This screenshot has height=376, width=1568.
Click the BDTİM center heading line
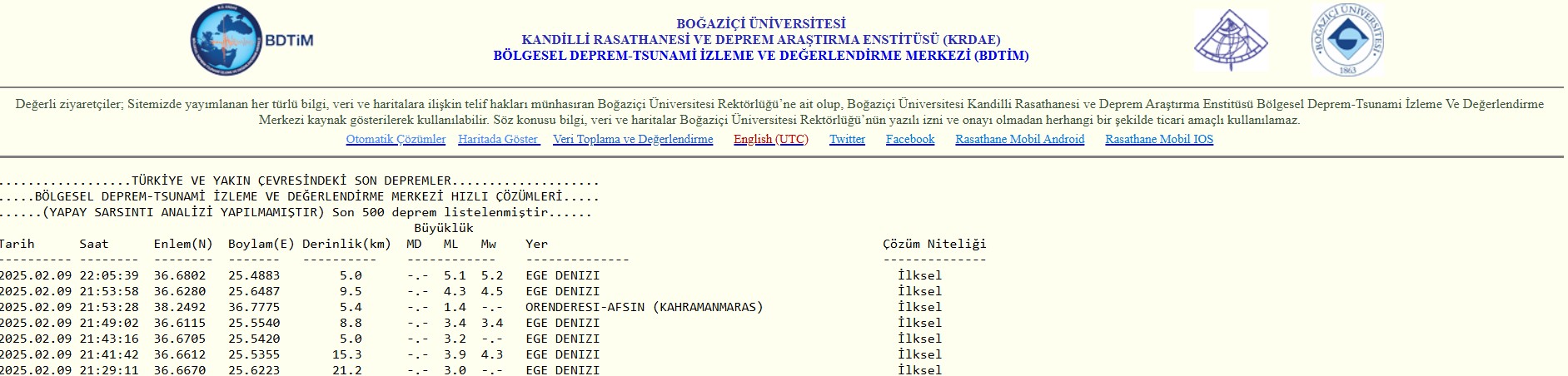(760, 56)
